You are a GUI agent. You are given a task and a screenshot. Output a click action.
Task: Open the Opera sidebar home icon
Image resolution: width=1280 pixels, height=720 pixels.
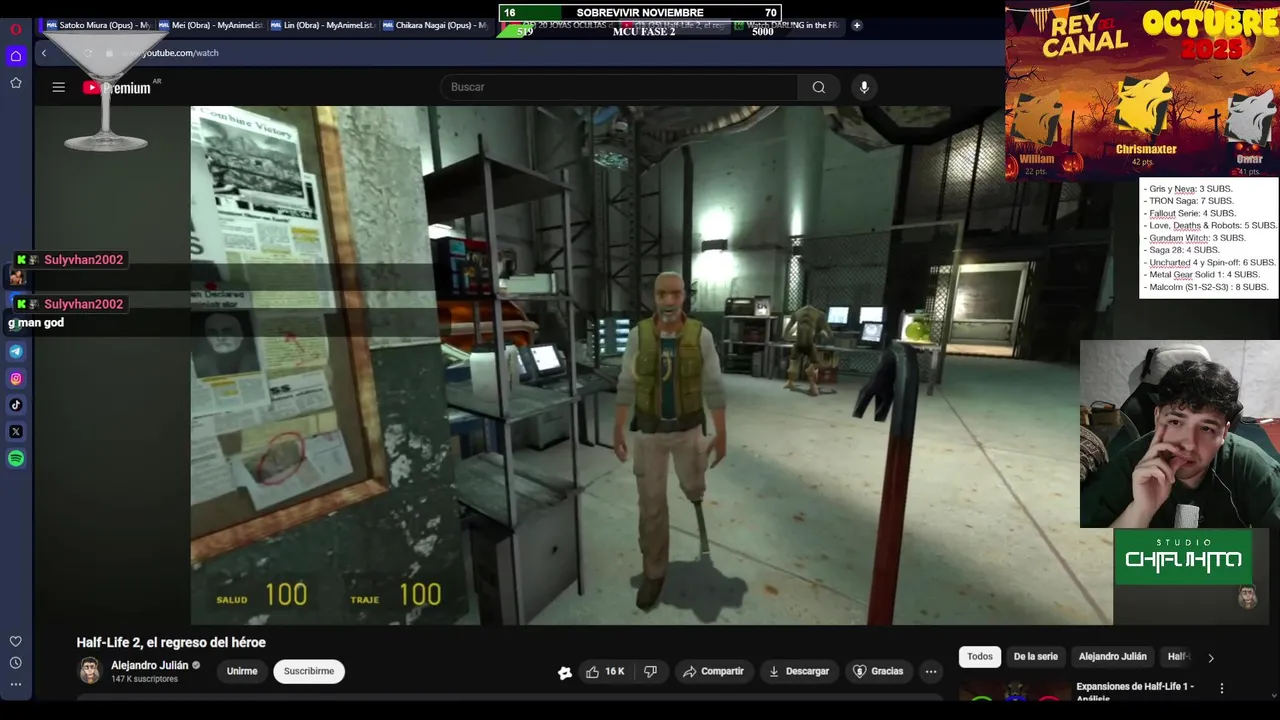point(16,56)
